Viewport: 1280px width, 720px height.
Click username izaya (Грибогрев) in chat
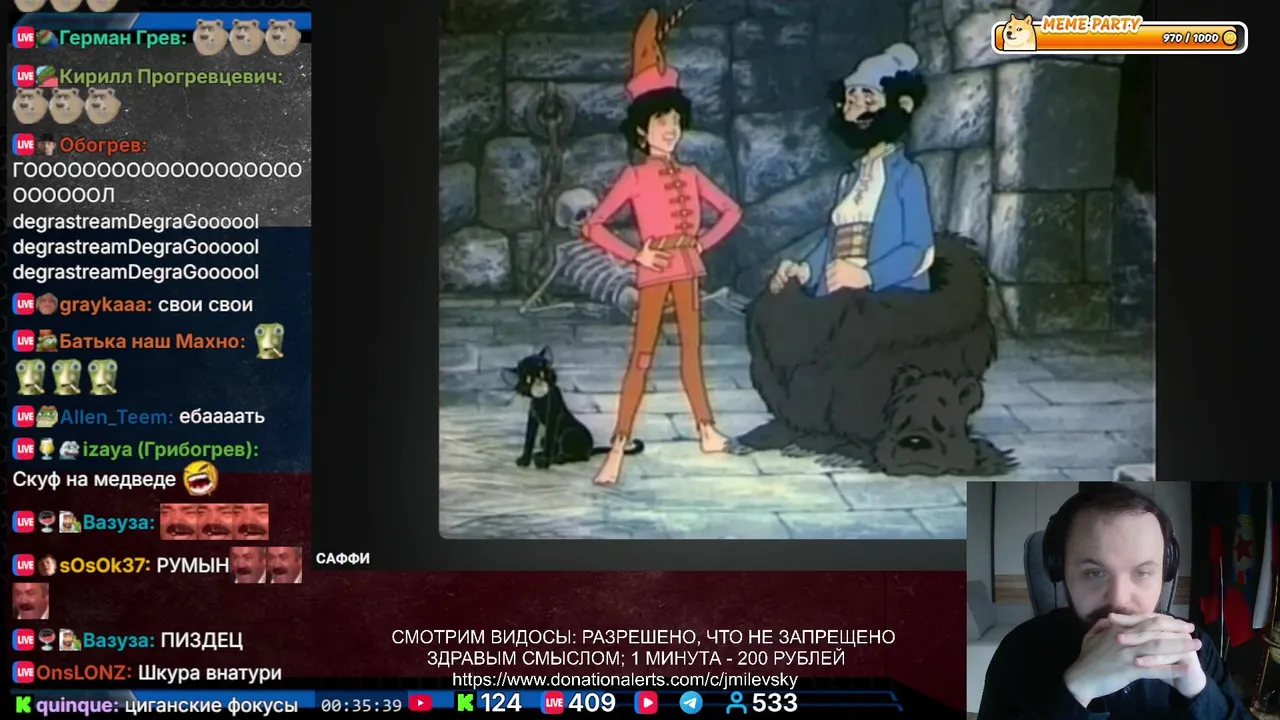point(171,450)
